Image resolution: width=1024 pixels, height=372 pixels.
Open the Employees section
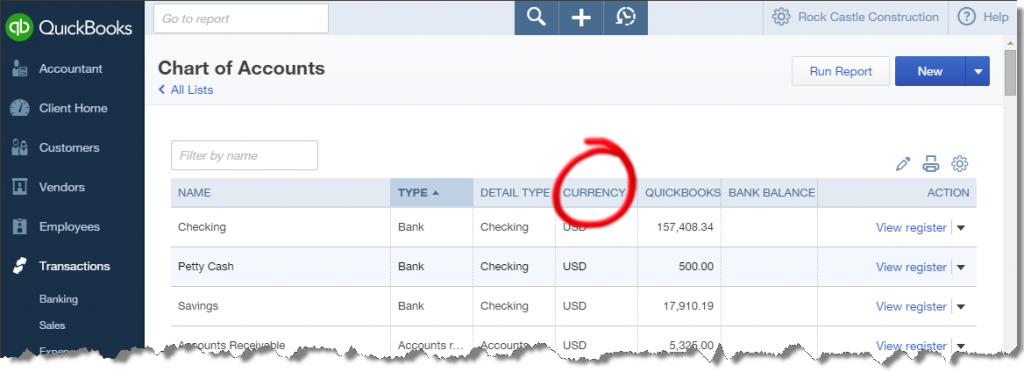pyautogui.click(x=69, y=227)
